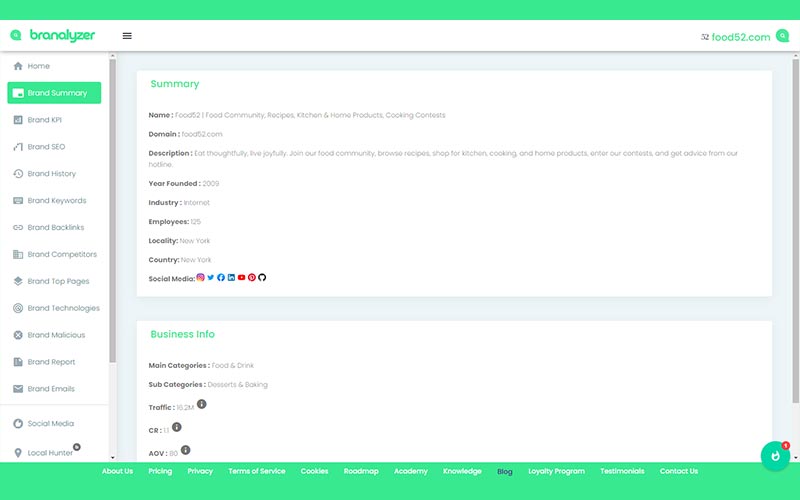800x500 pixels.
Task: Click the Brand Emails envelope icon
Action: tap(18, 389)
